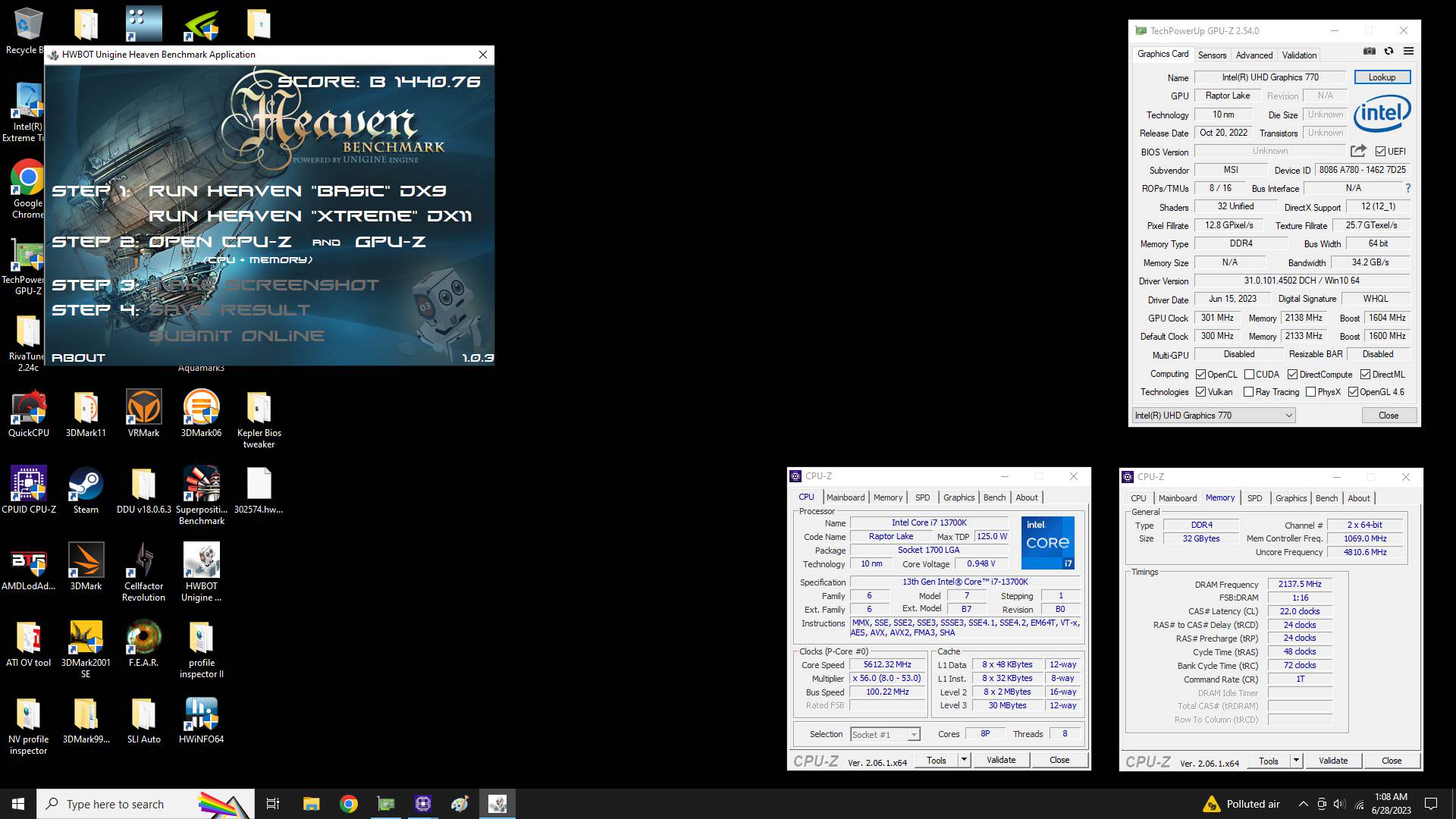The image size is (1456, 819).
Task: Open the Validation tab in GPU-Z
Action: point(1299,55)
